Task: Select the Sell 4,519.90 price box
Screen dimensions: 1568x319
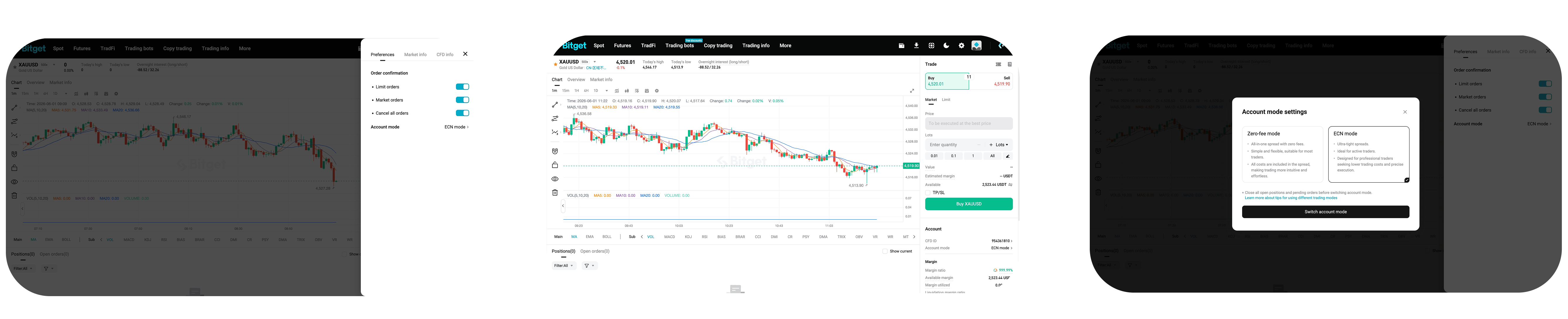Action: [991, 81]
